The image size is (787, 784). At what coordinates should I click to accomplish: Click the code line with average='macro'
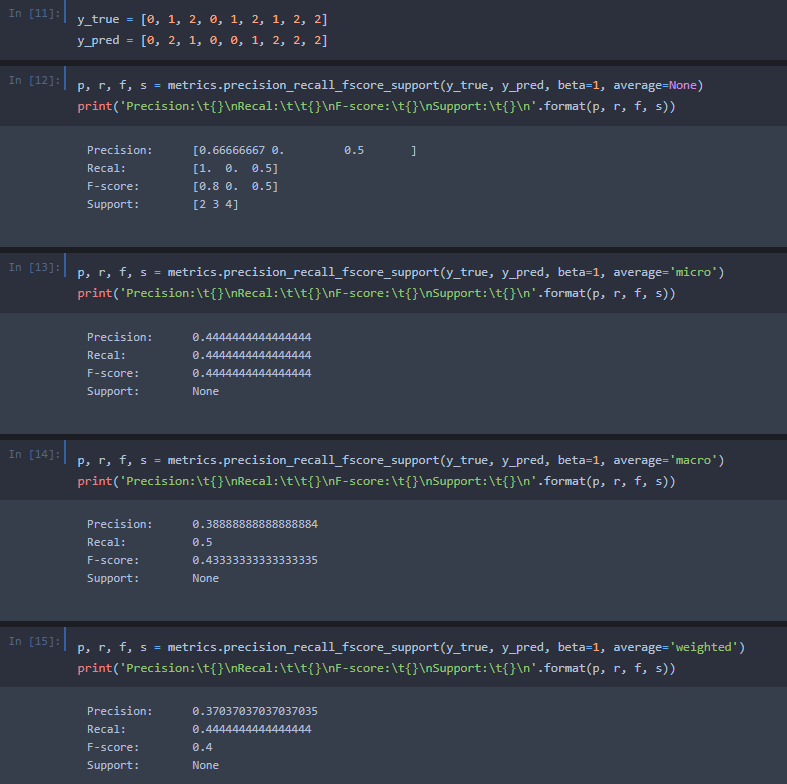pos(401,460)
